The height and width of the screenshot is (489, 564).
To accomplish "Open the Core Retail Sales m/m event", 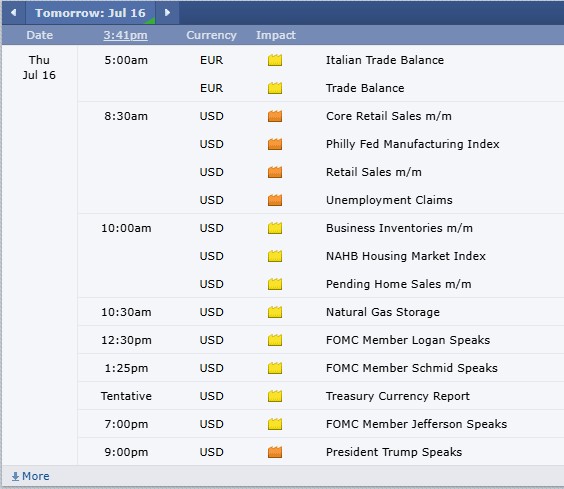I will (x=389, y=116).
